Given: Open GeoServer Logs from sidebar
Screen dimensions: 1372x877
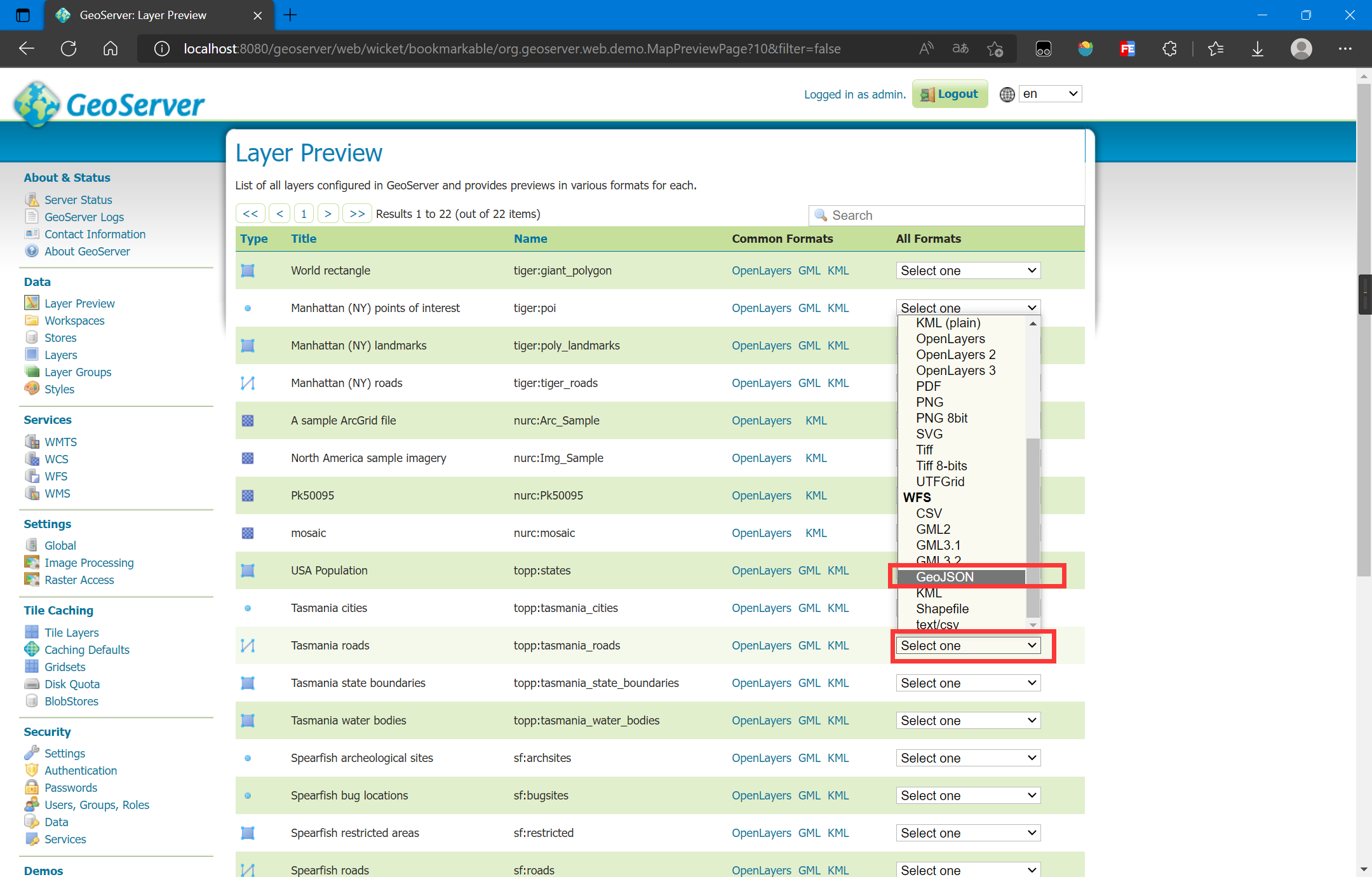Looking at the screenshot, I should [x=84, y=217].
